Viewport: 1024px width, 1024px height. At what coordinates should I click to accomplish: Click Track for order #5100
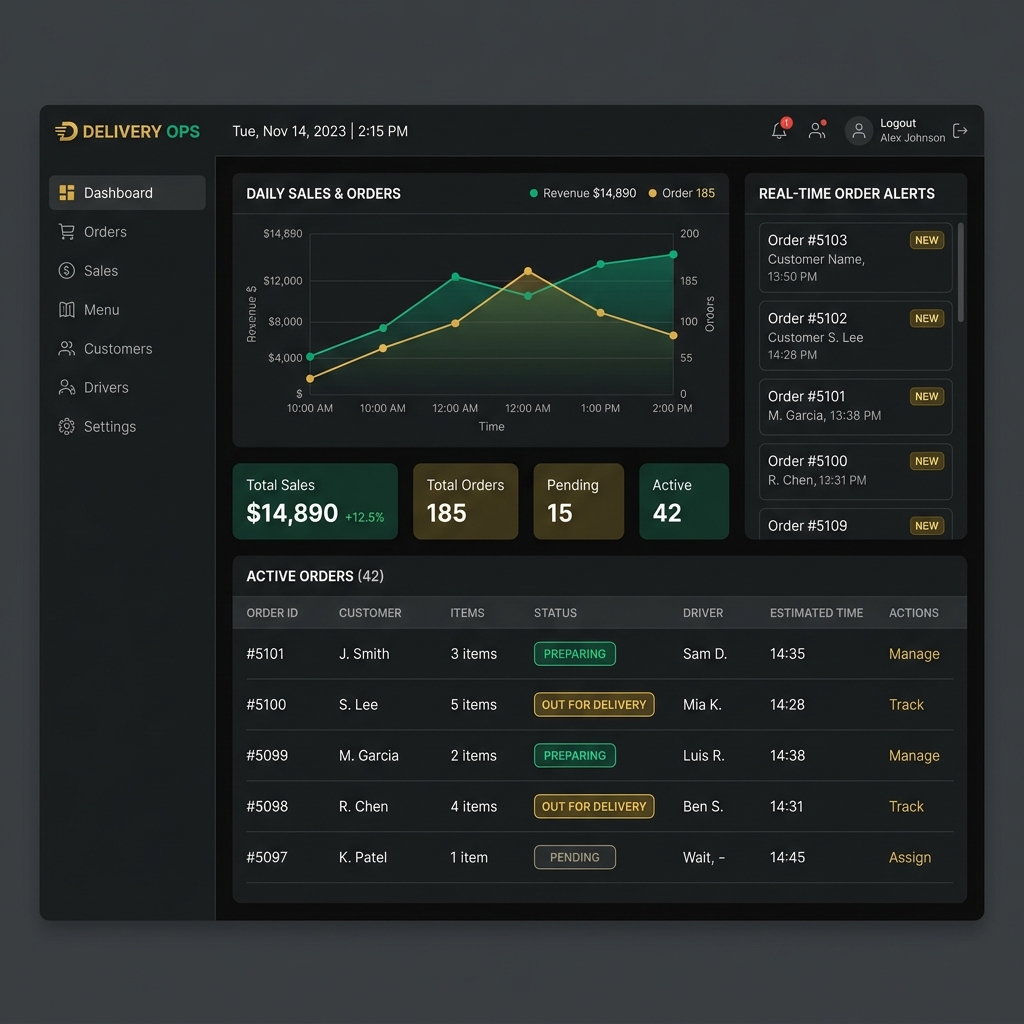906,705
